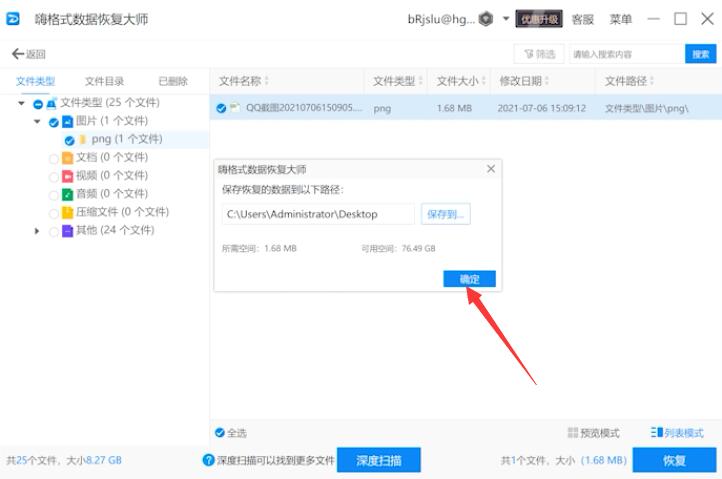The height and width of the screenshot is (479, 722).
Task: Click the account hexagon badge icon
Action: tap(486, 19)
